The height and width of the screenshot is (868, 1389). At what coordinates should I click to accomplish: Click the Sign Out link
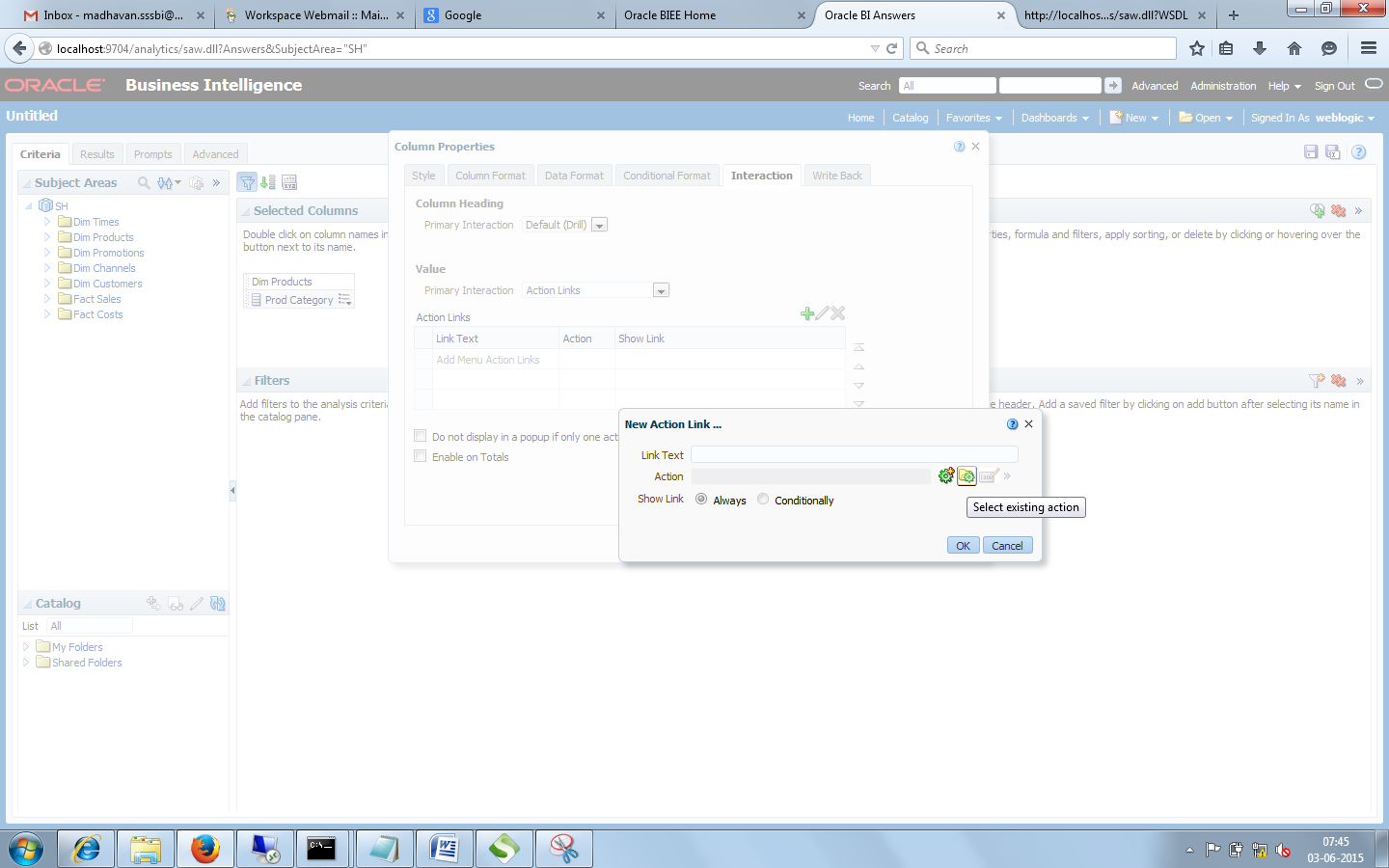coord(1334,86)
